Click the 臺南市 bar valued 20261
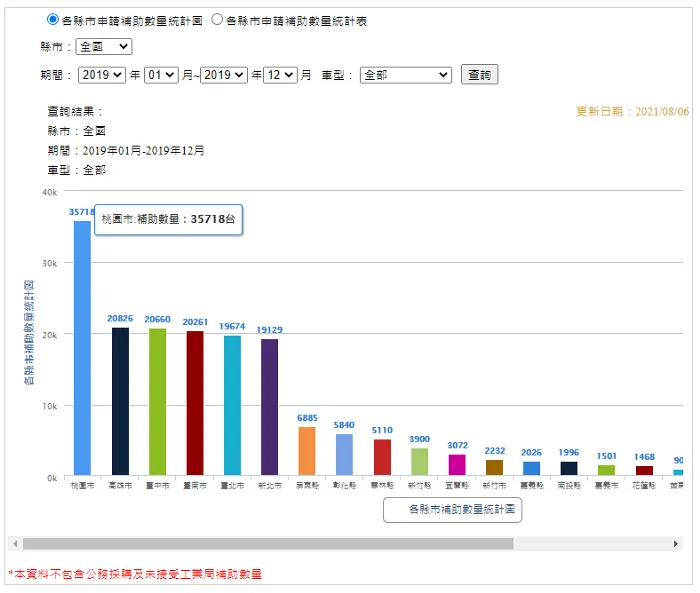Viewport: 700px width, 593px height. pyautogui.click(x=195, y=403)
